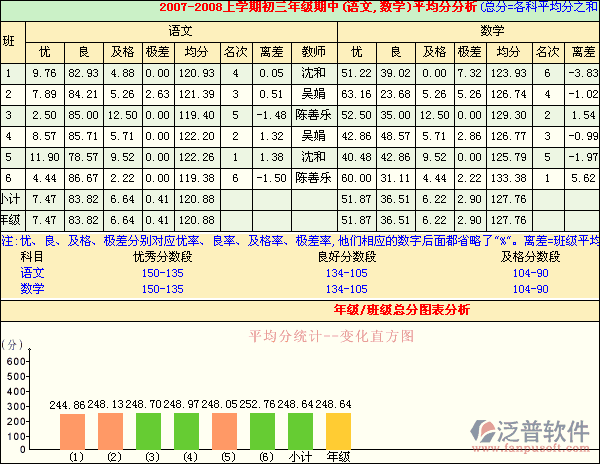This screenshot has width=600, height=464.
Task: Click the 语文 subject header
Action: click(181, 31)
